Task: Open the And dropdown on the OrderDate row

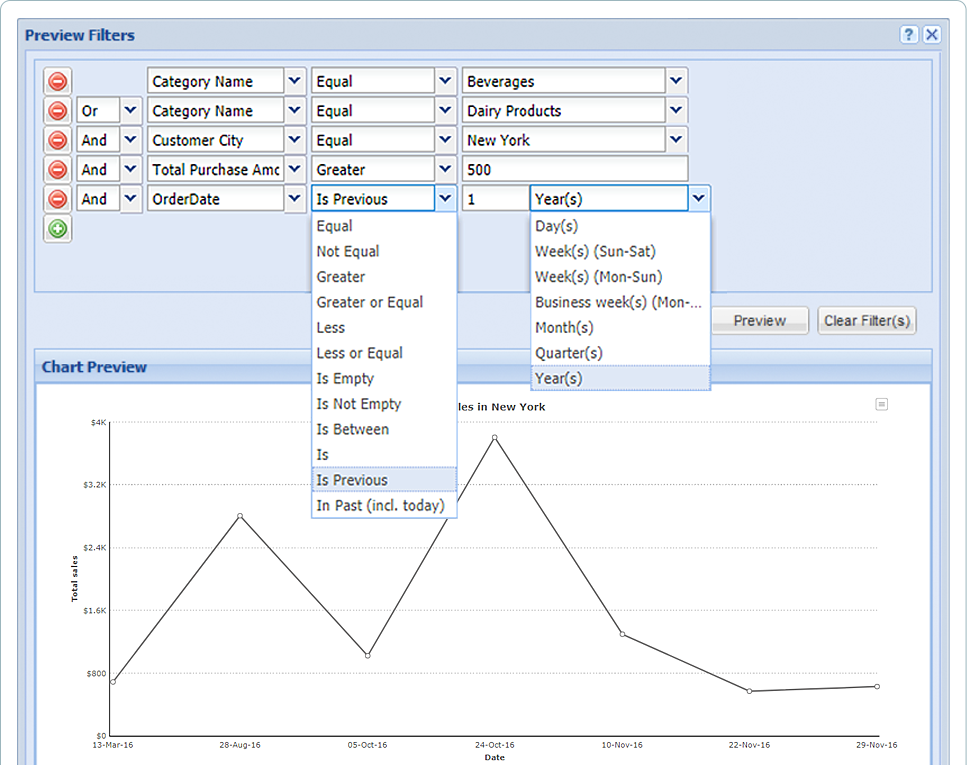Action: tap(130, 199)
